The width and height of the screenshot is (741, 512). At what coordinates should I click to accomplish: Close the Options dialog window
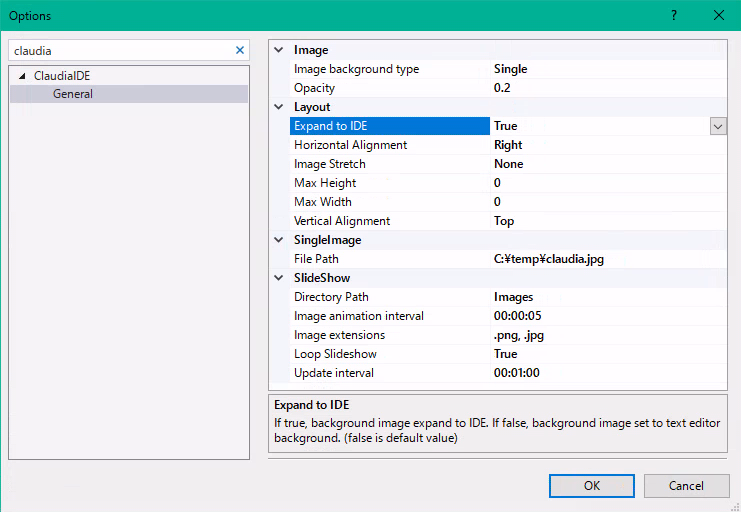click(719, 15)
